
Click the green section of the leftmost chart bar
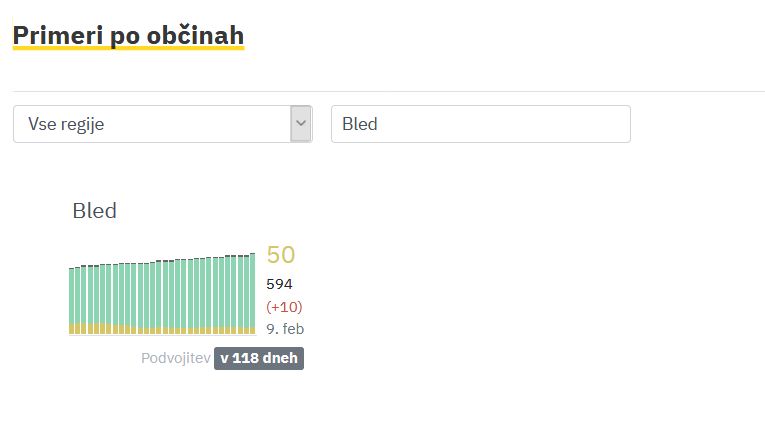pos(72,295)
